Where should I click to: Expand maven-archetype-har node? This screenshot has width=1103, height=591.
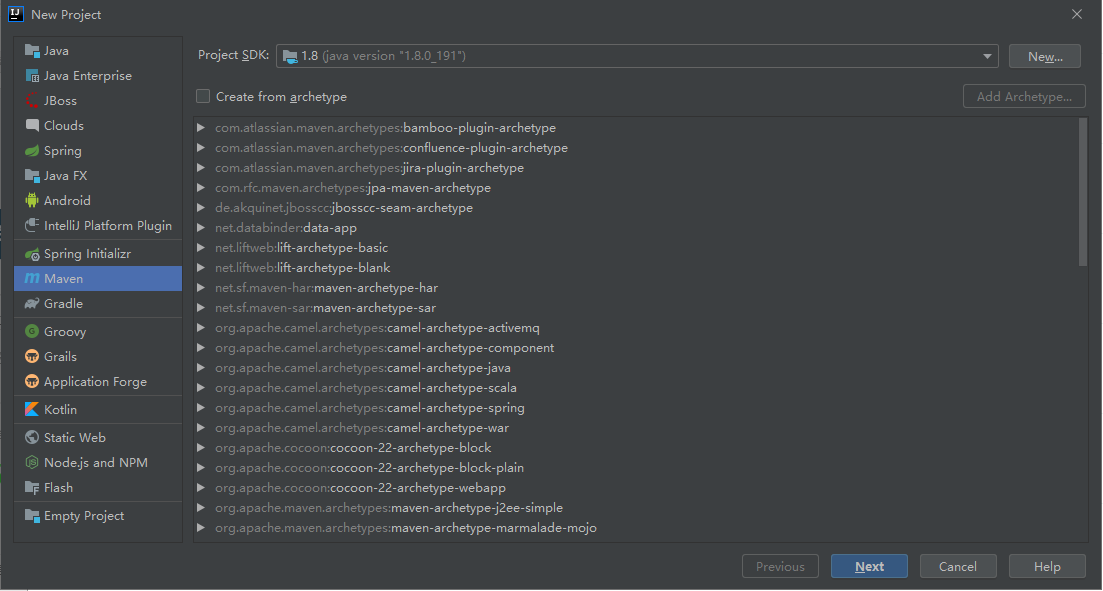click(x=201, y=288)
